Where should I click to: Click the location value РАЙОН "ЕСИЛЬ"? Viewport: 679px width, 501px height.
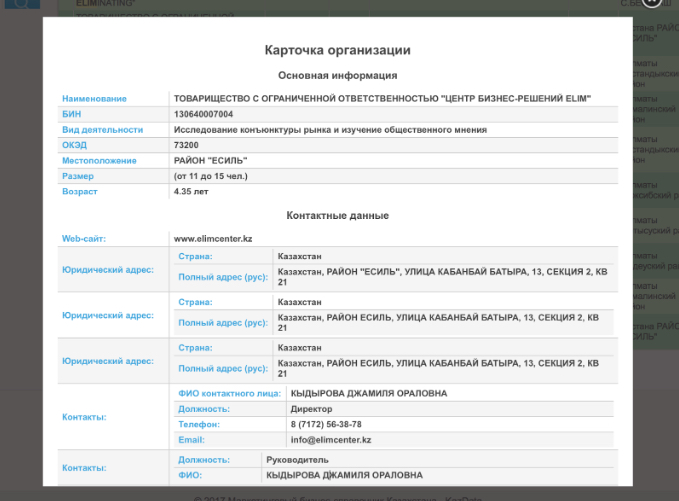[x=210, y=161]
